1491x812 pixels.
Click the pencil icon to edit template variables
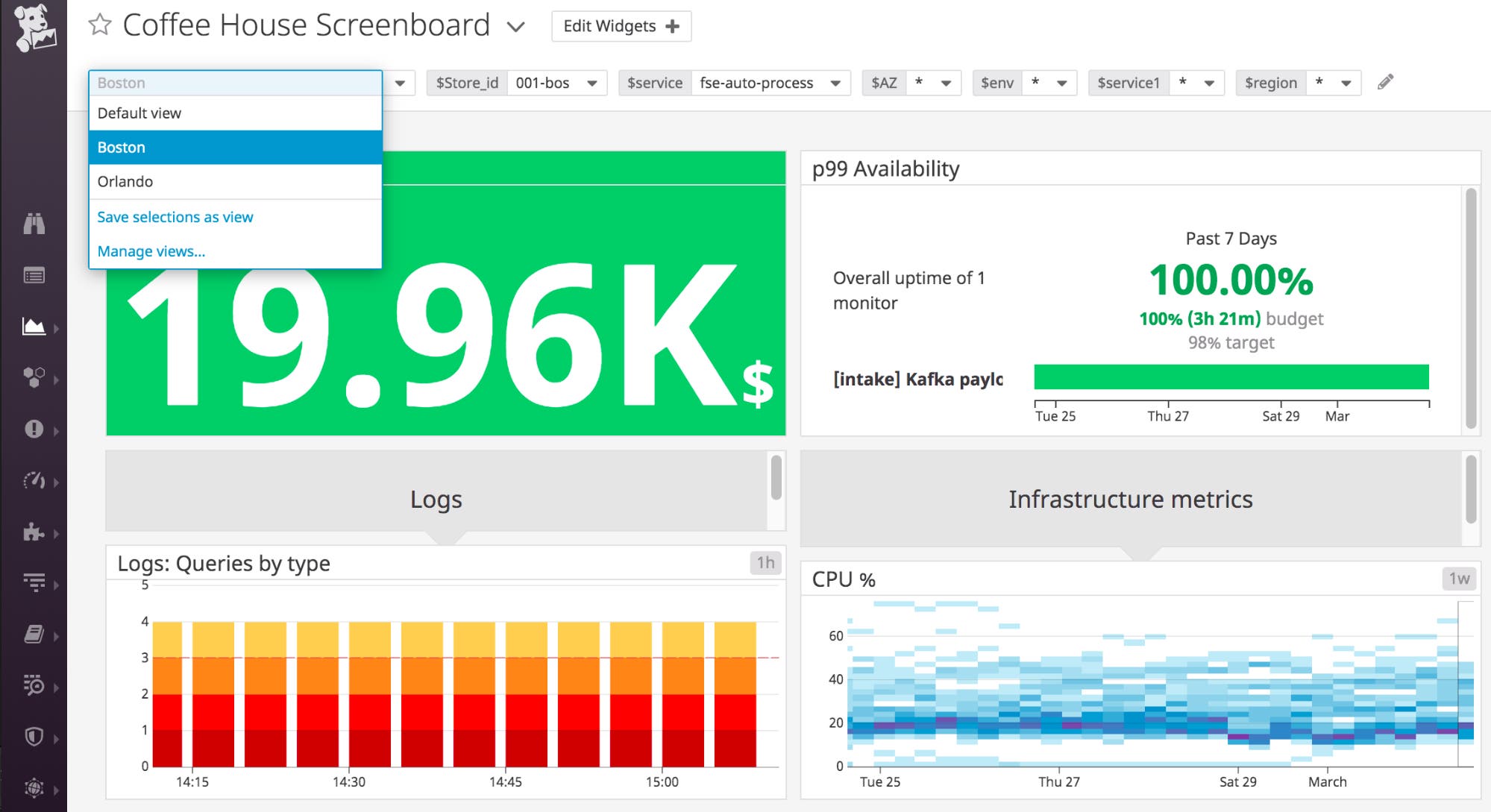coord(1385,82)
